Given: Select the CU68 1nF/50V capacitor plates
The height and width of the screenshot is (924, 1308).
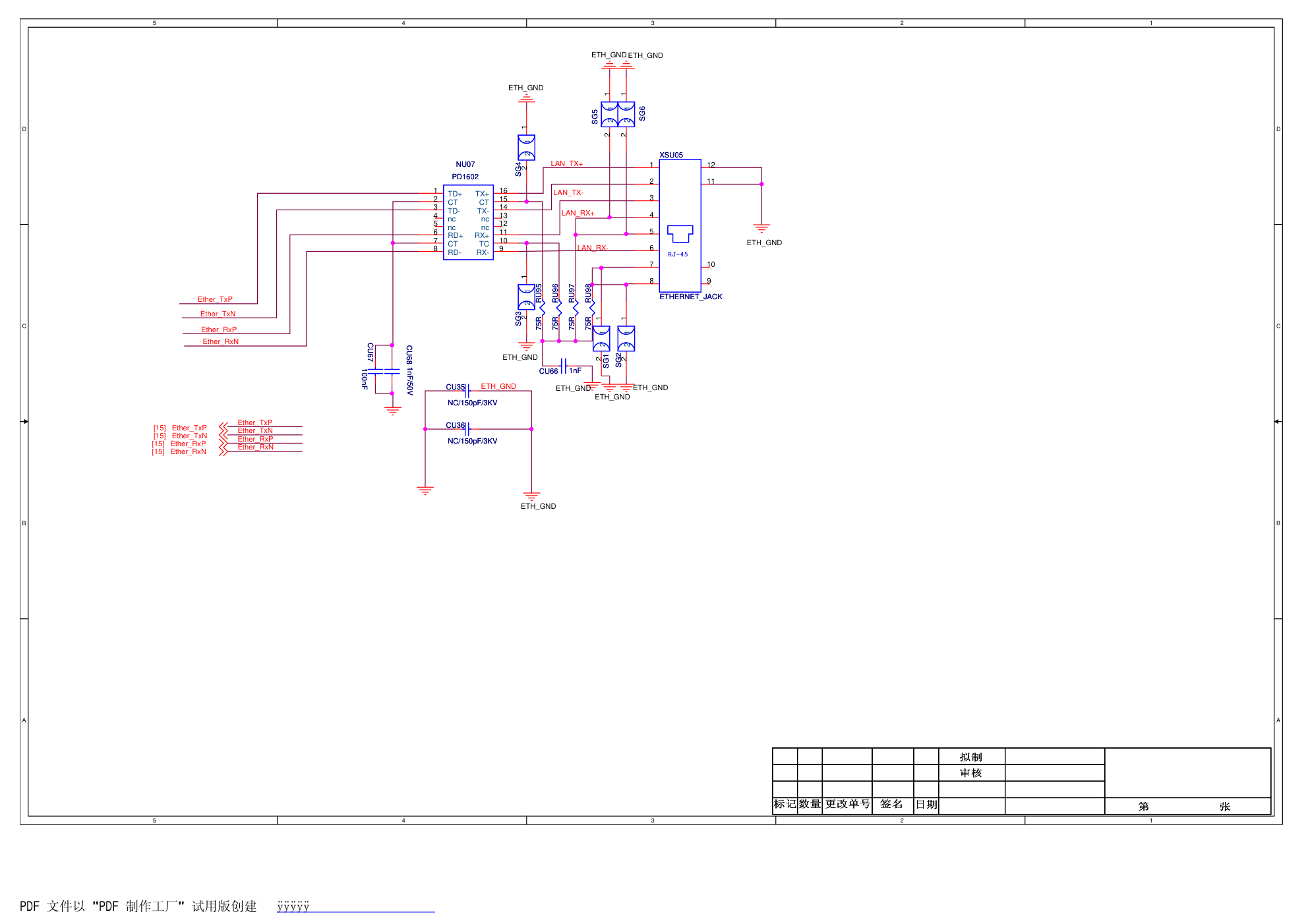Looking at the screenshot, I should [x=392, y=372].
